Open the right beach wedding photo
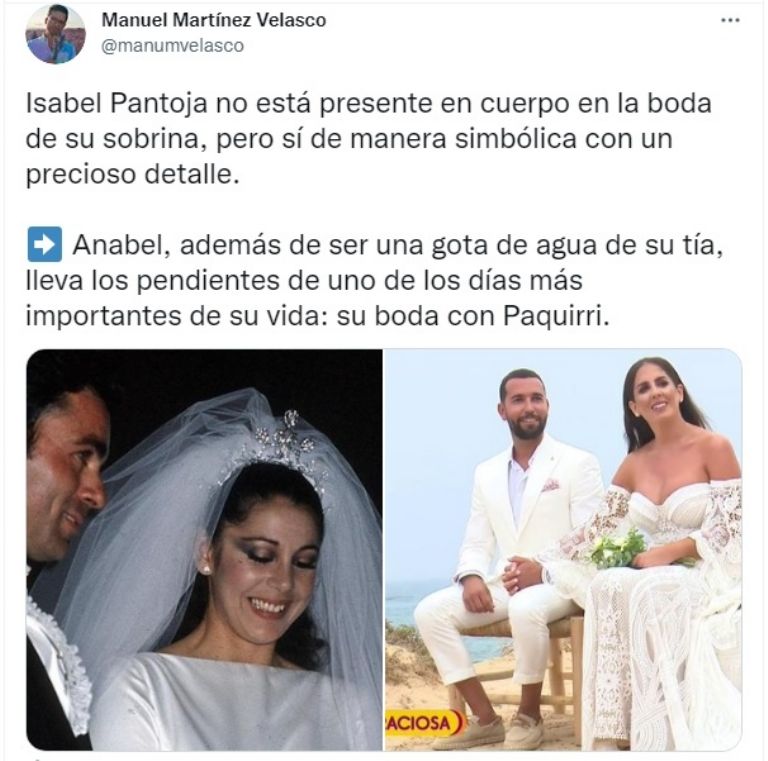768x761 pixels. pos(563,549)
